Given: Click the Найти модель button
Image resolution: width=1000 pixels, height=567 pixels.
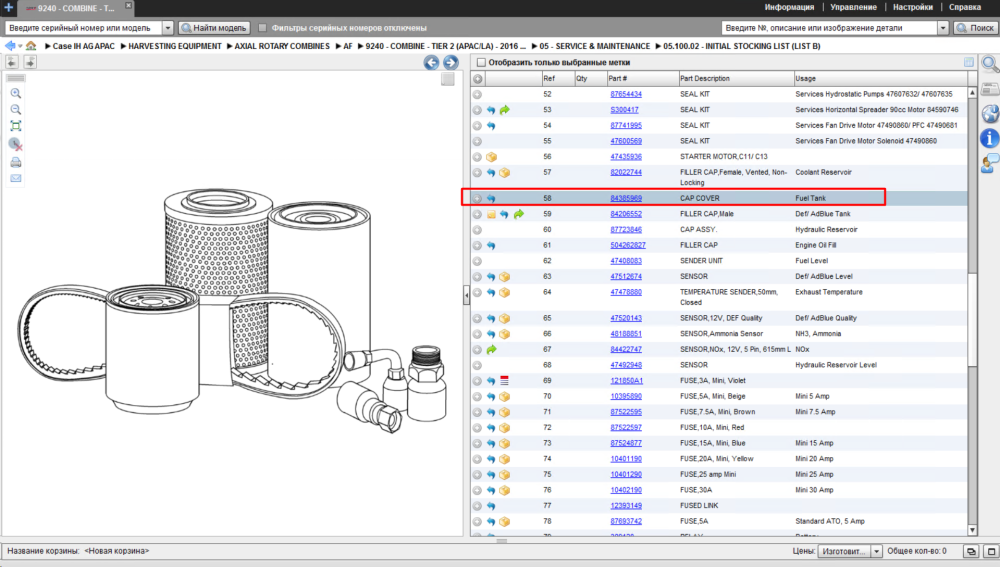Looking at the screenshot, I should pyautogui.click(x=214, y=28).
